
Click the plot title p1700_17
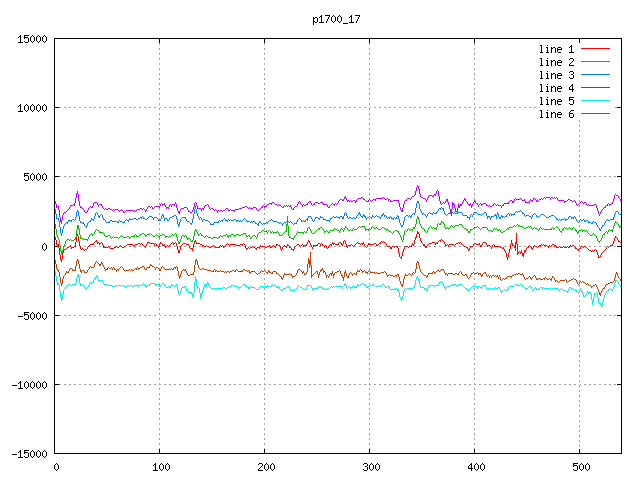[x=337, y=18]
